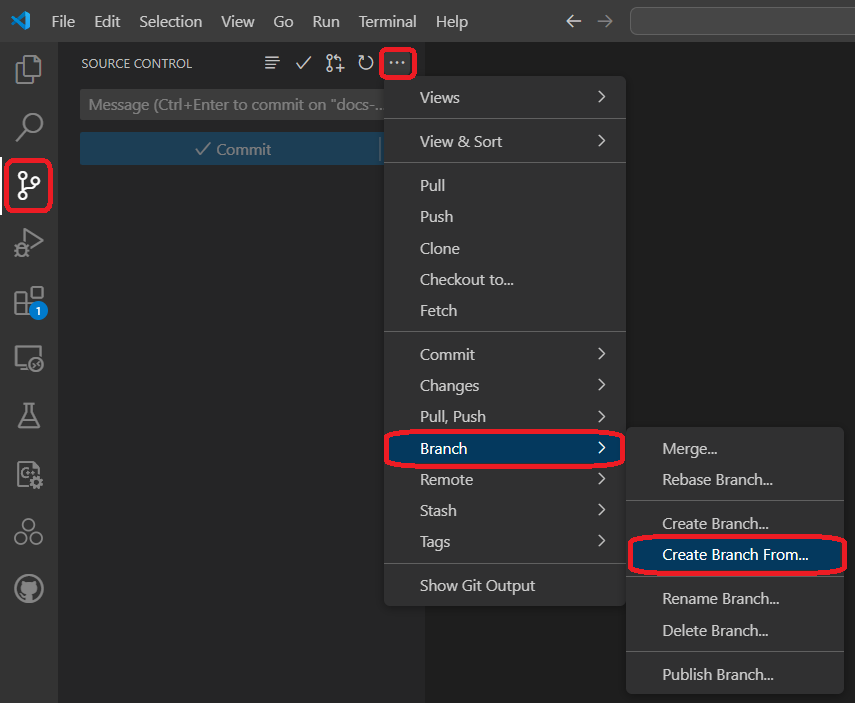Expand the Tags submenu

(505, 541)
